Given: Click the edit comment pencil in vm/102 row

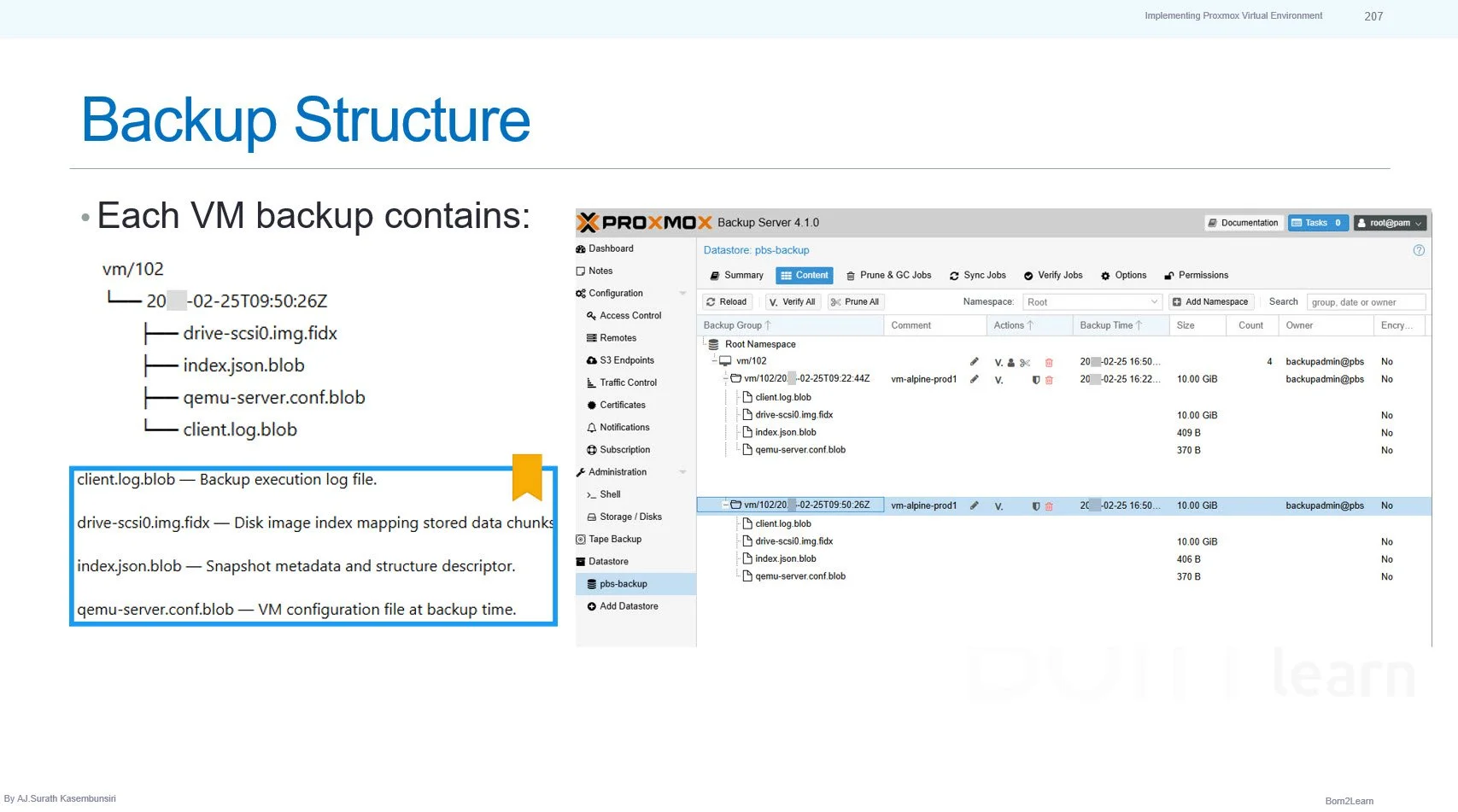Looking at the screenshot, I should [x=974, y=362].
